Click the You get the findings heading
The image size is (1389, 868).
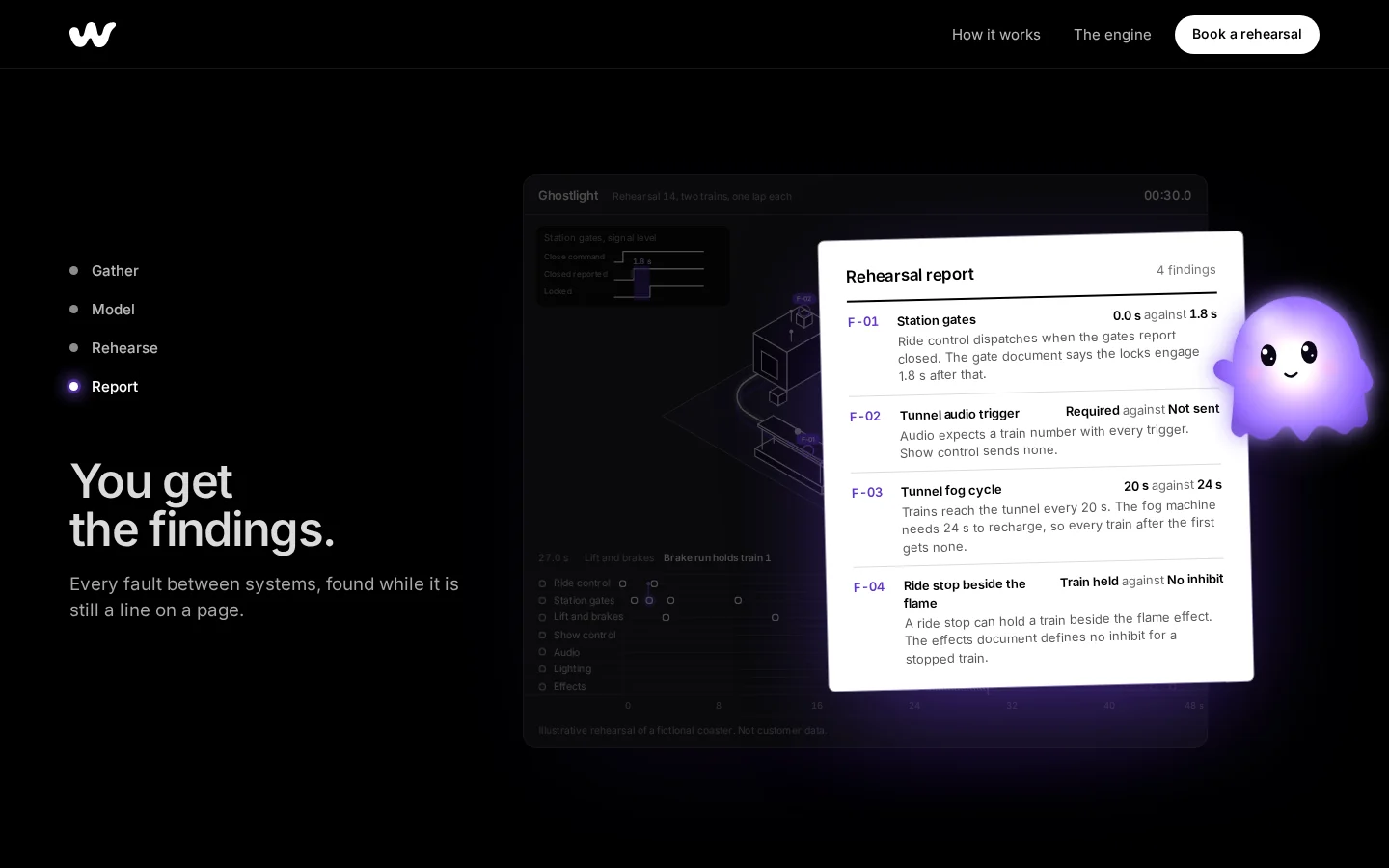[203, 505]
